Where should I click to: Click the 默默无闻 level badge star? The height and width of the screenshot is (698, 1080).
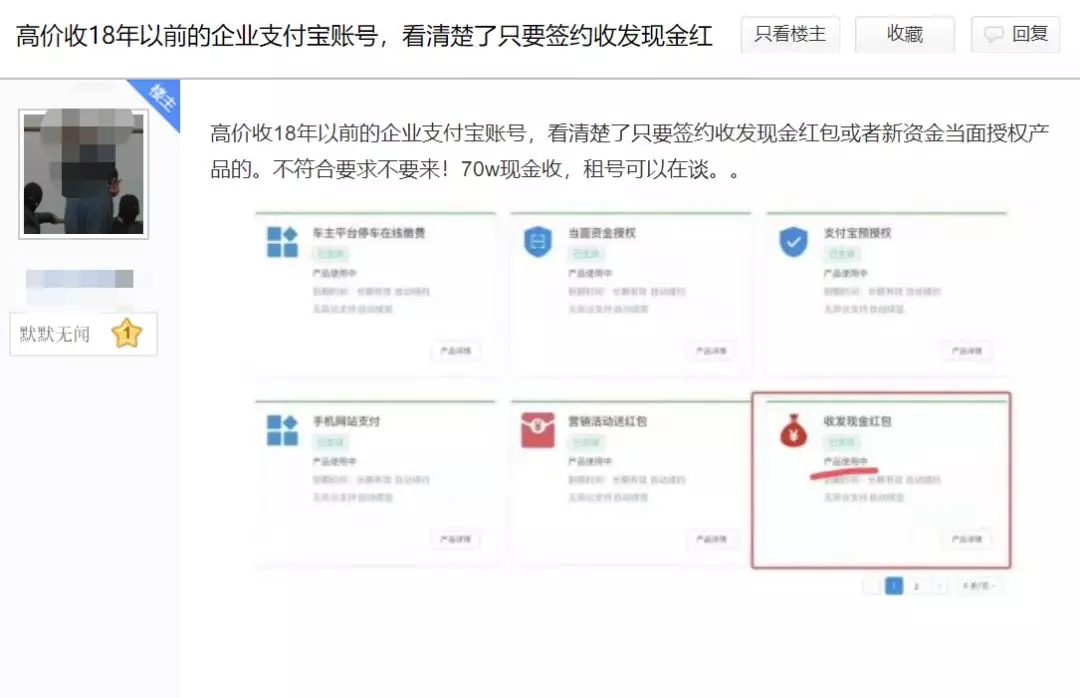tap(127, 333)
